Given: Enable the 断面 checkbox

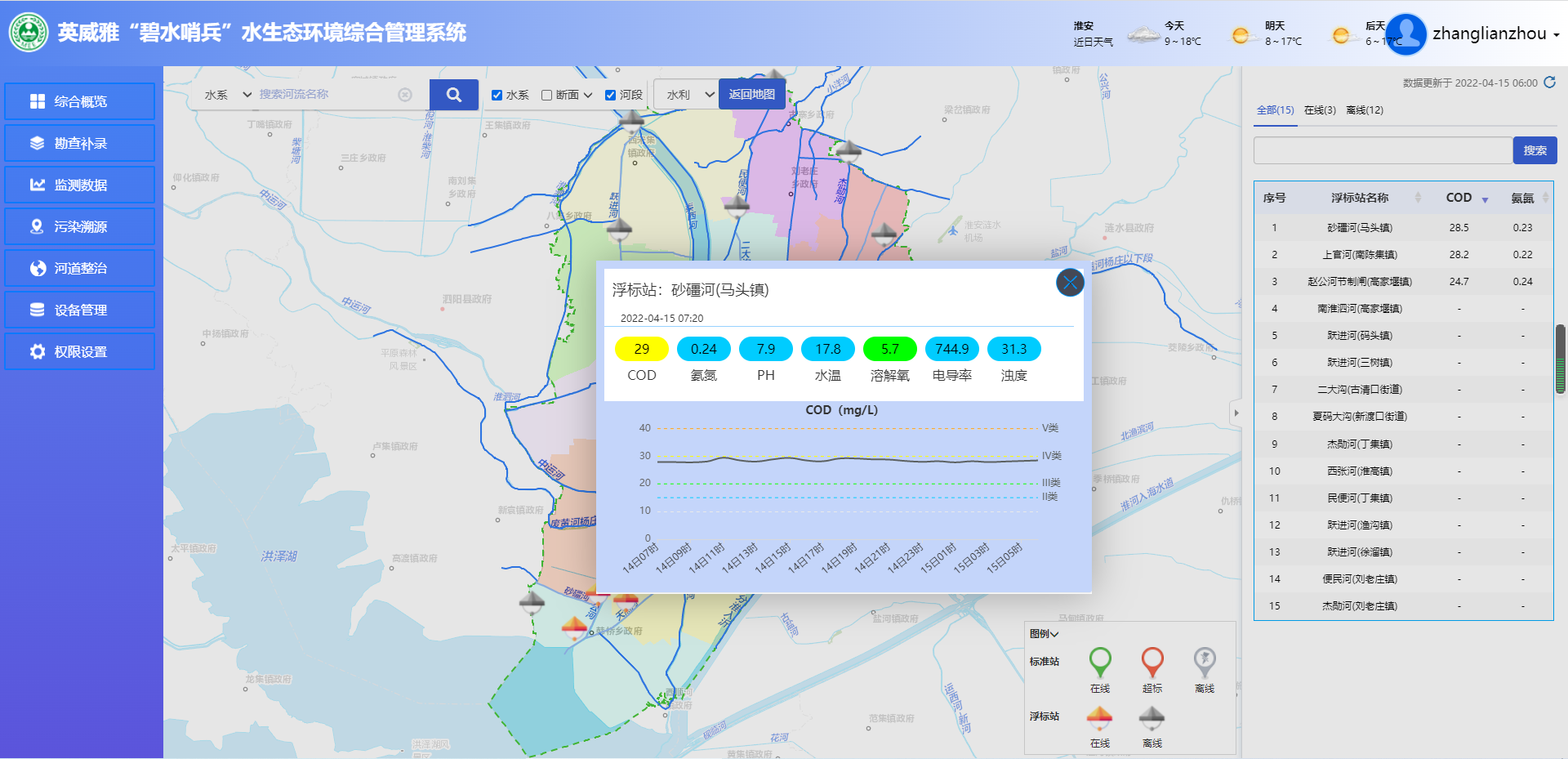Looking at the screenshot, I should coord(547,96).
